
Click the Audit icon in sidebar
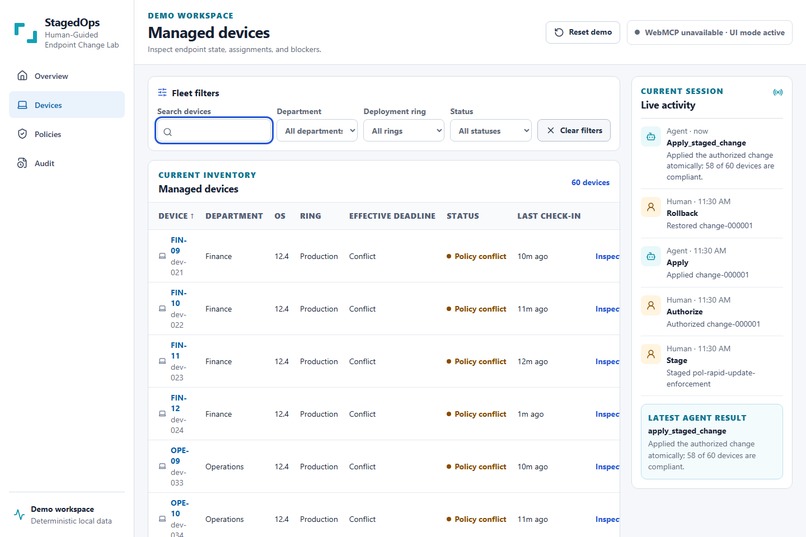[22, 163]
